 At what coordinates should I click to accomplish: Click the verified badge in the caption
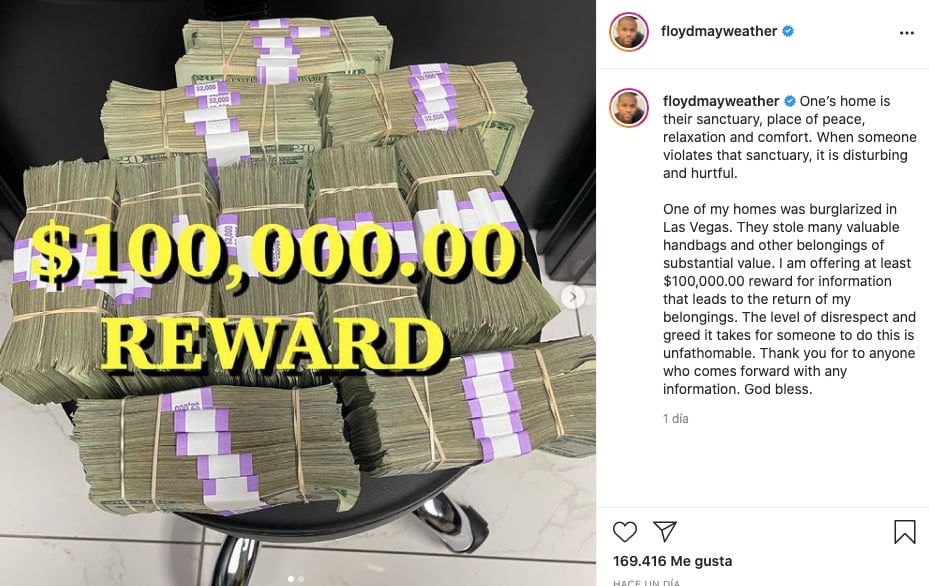coord(790,101)
